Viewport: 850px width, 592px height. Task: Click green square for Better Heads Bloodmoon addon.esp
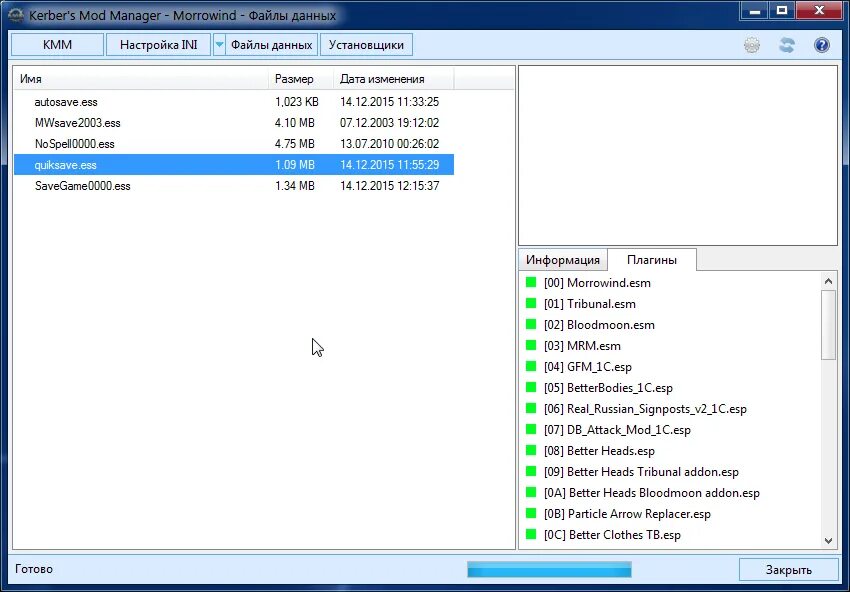531,492
